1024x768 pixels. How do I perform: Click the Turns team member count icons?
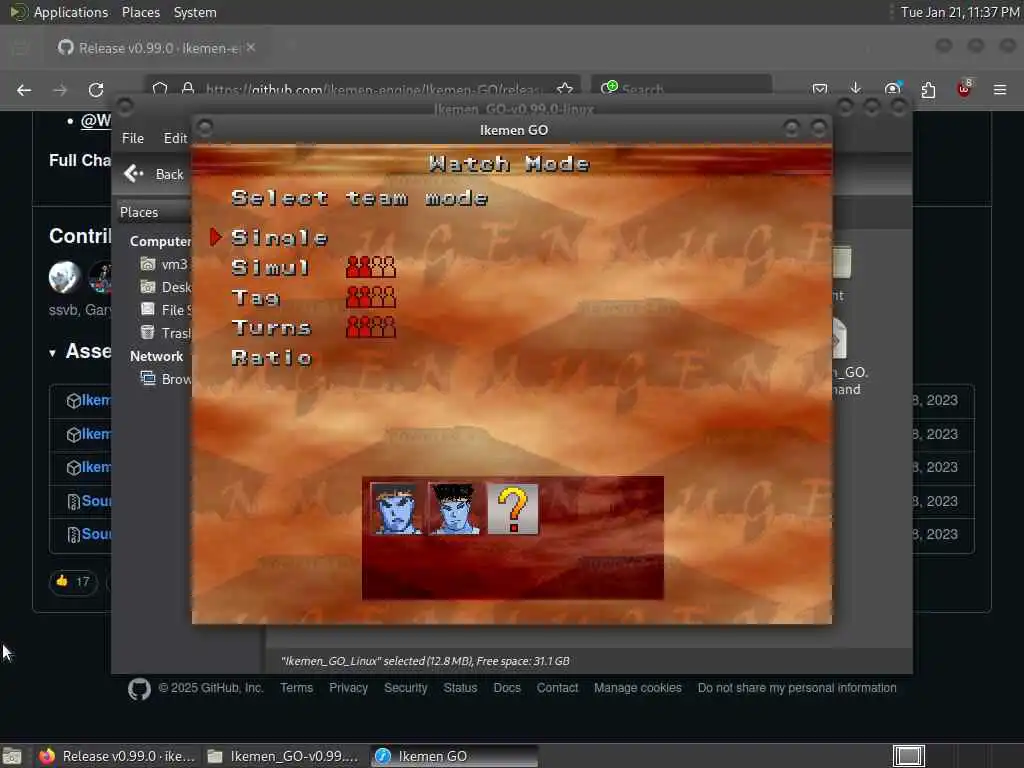click(x=371, y=327)
